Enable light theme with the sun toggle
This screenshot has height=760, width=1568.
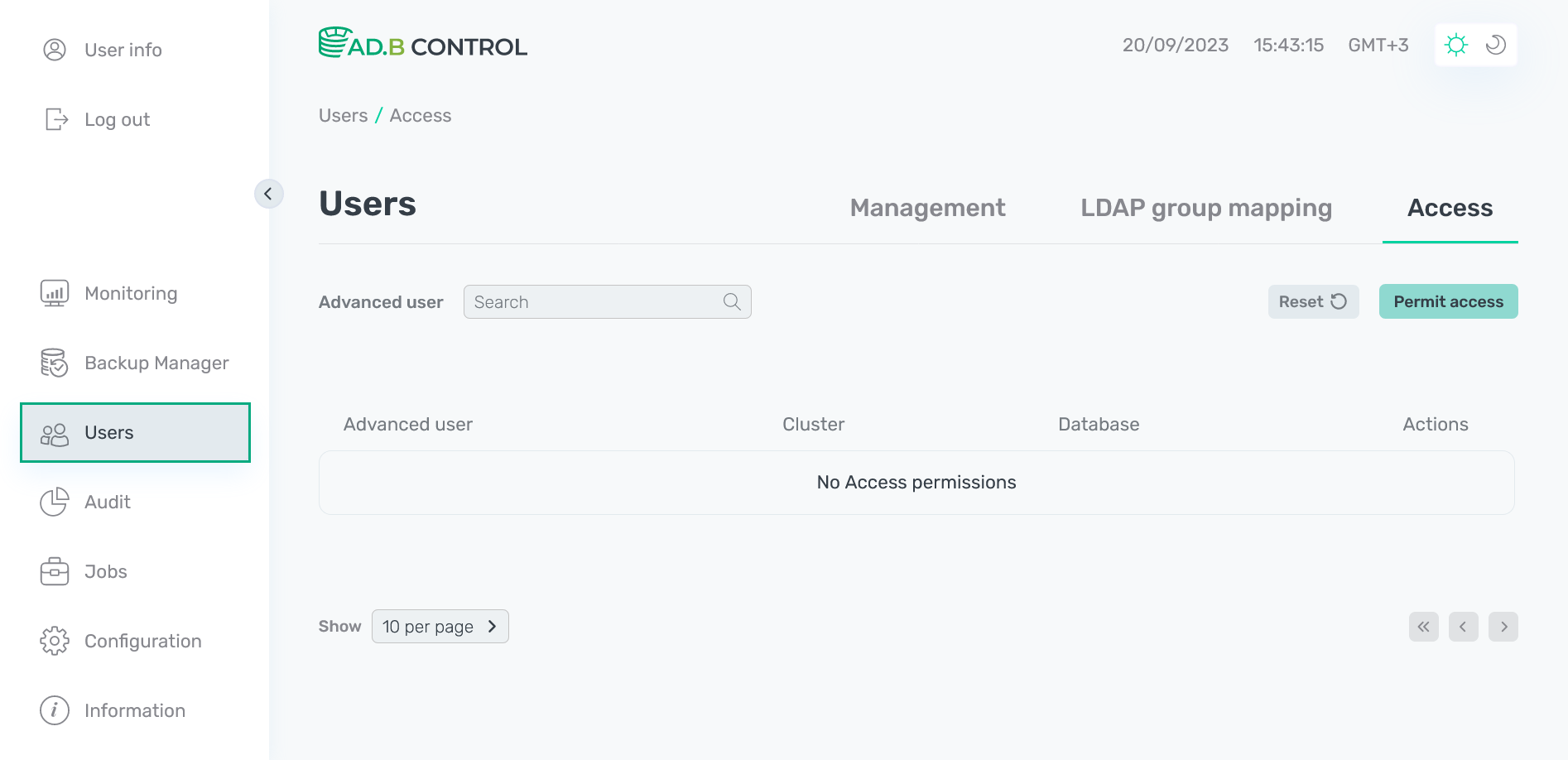pos(1456,45)
